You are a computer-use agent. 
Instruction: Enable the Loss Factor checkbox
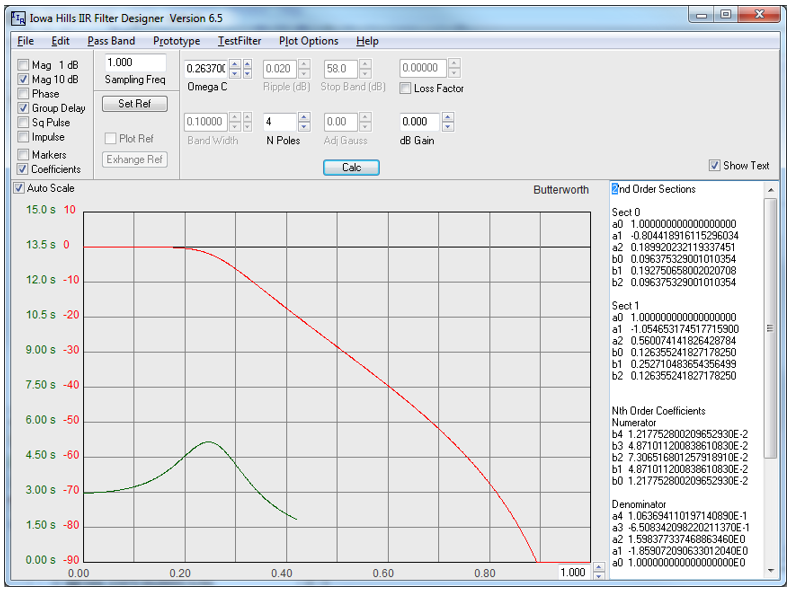coord(405,88)
